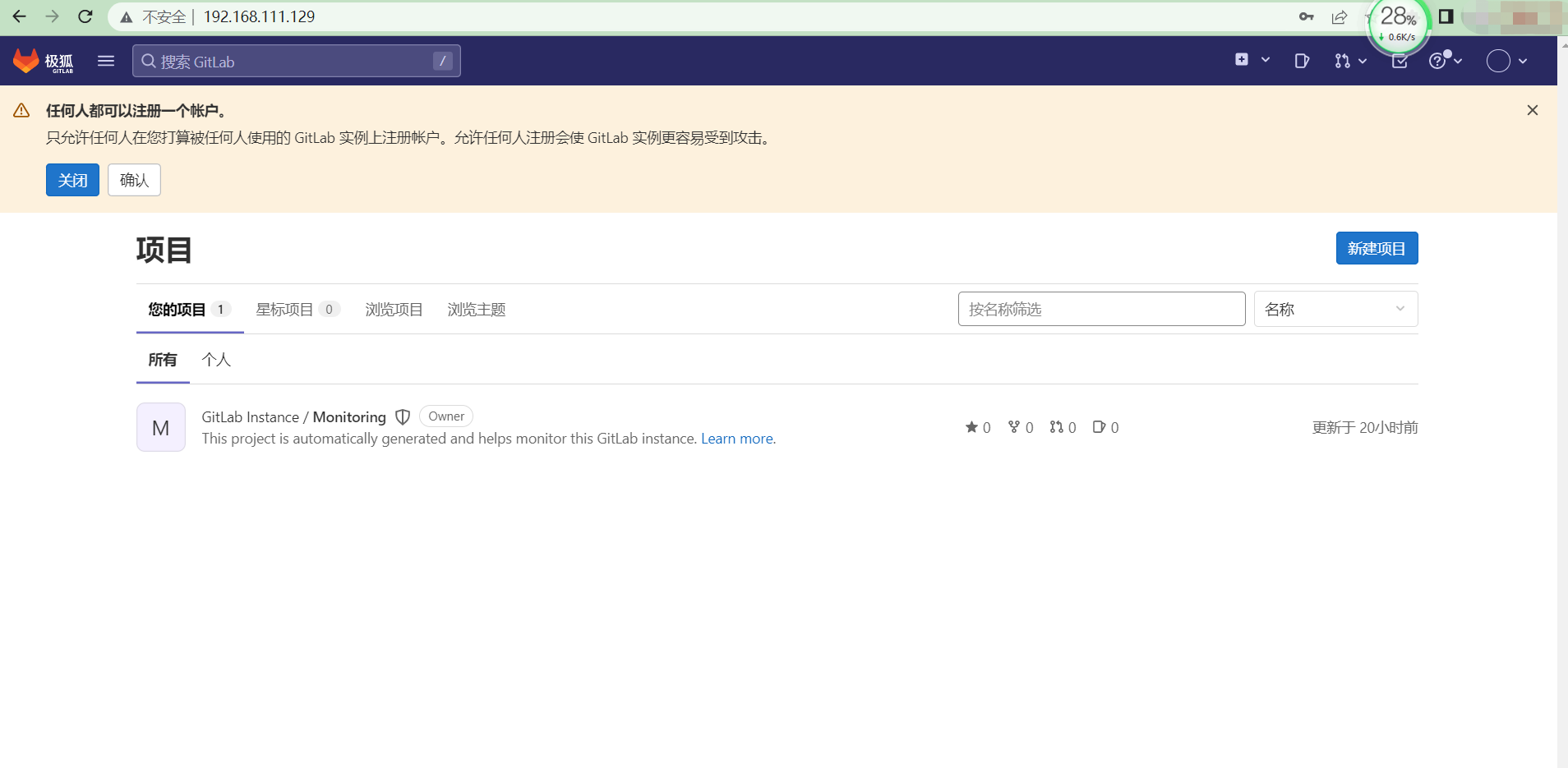Expand the user profile dropdown chevron
This screenshot has height=768, width=1568.
1523,61
